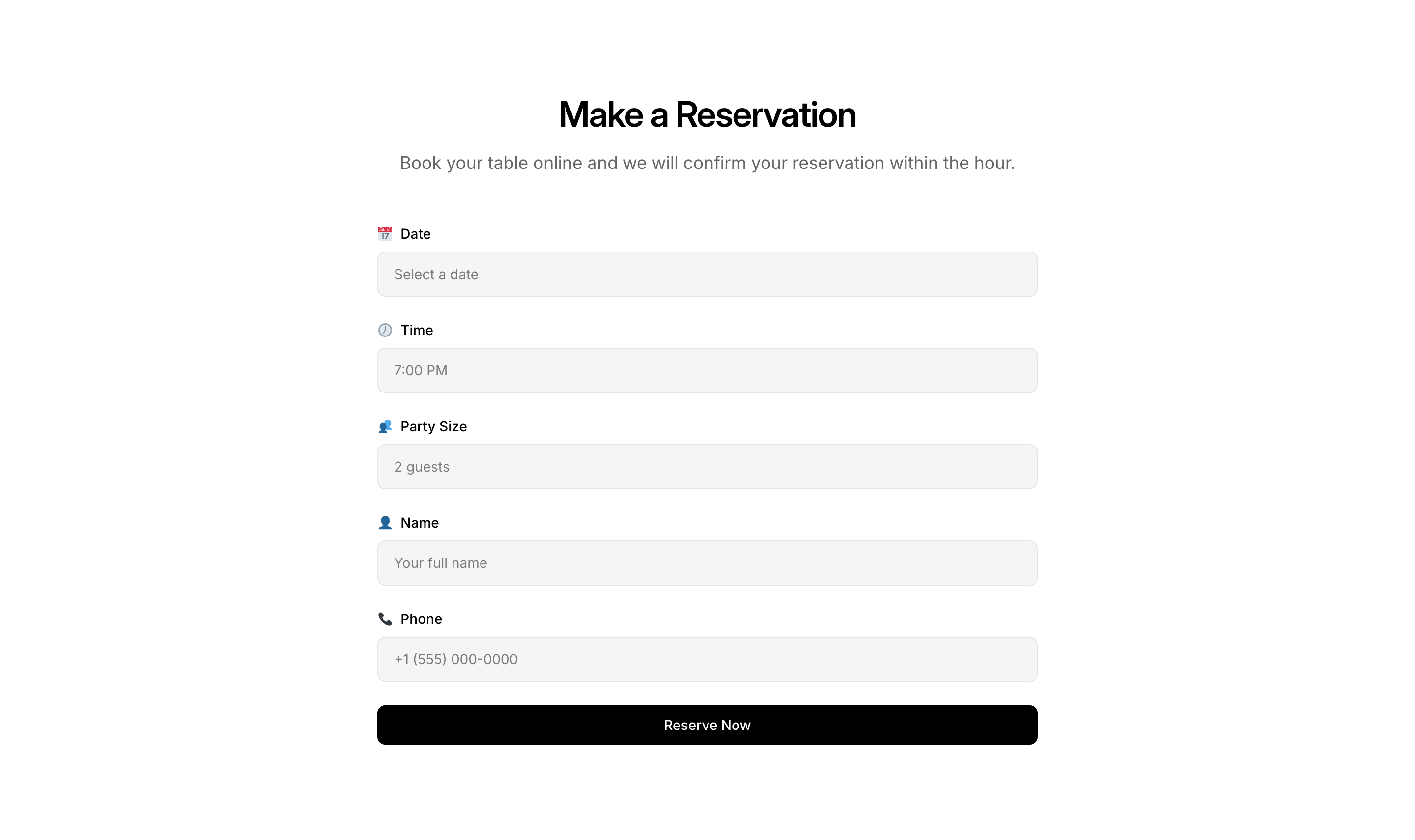Expand the Party Size '2 guests' field

pyautogui.click(x=707, y=466)
